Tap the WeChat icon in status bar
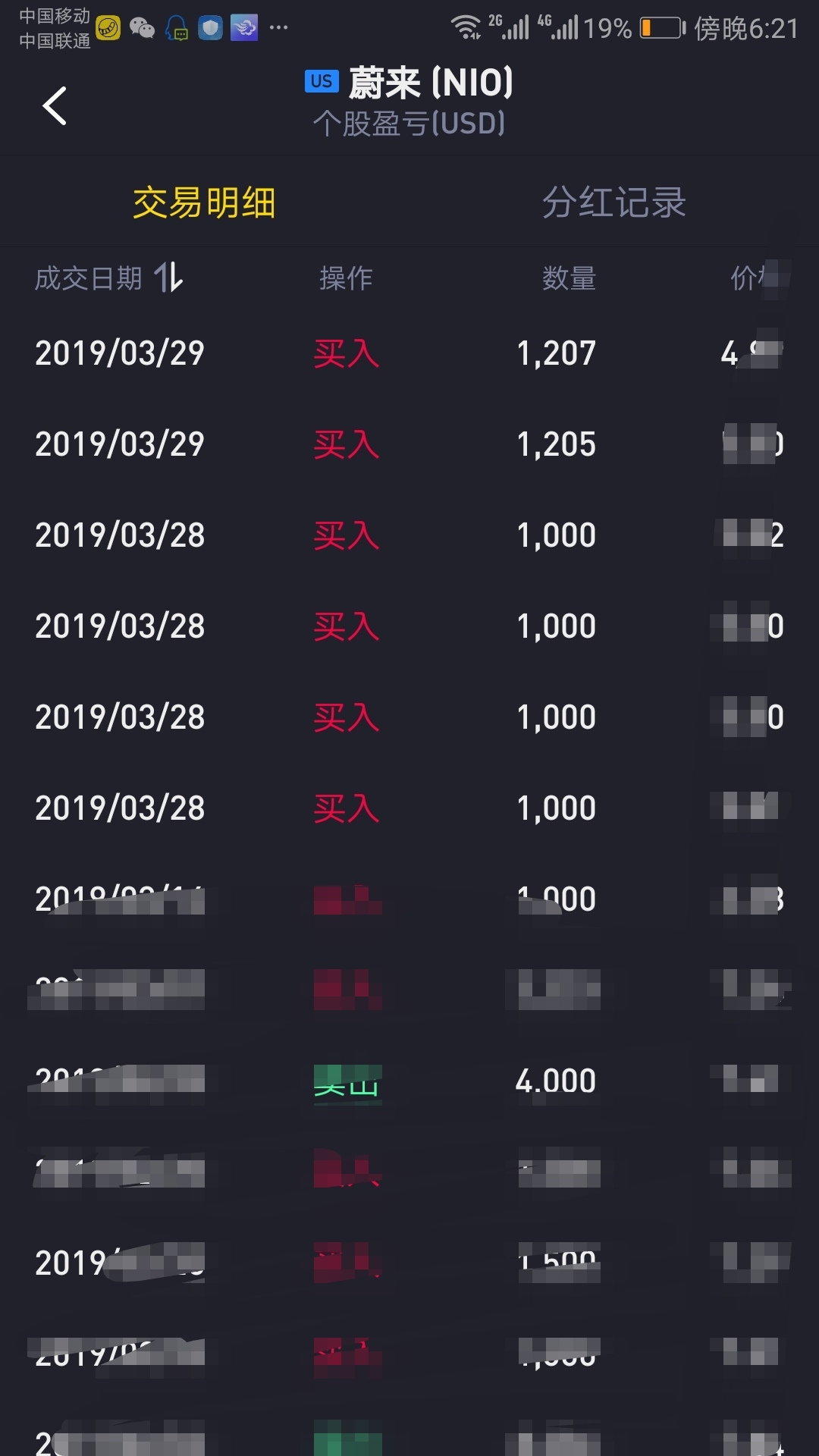The height and width of the screenshot is (1456, 819). point(142,29)
